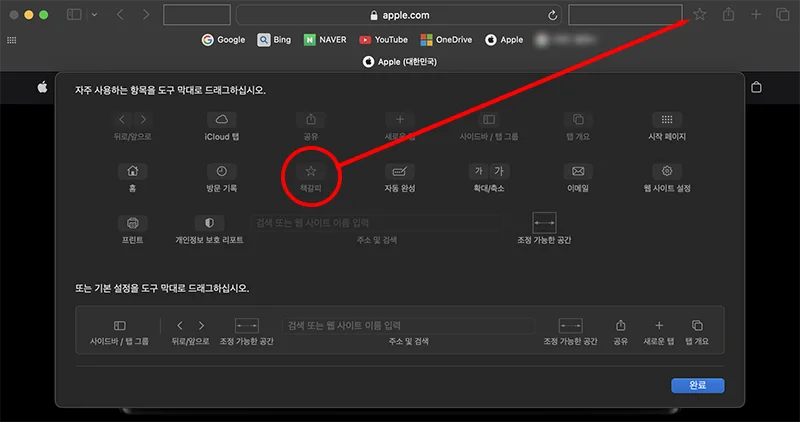
Task: Select the 새로운 탭 plus item in palette
Action: pyautogui.click(x=399, y=126)
